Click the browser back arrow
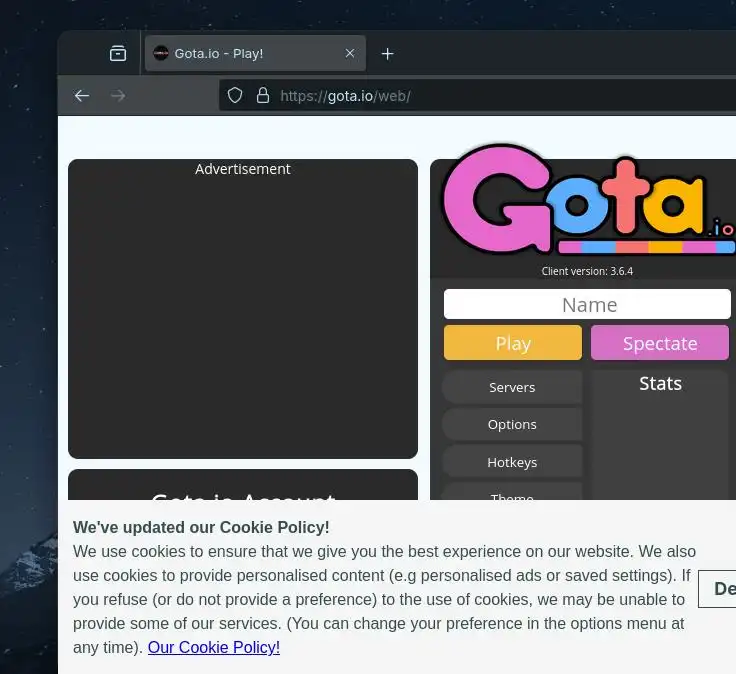Viewport: 736px width, 674px height. point(82,96)
